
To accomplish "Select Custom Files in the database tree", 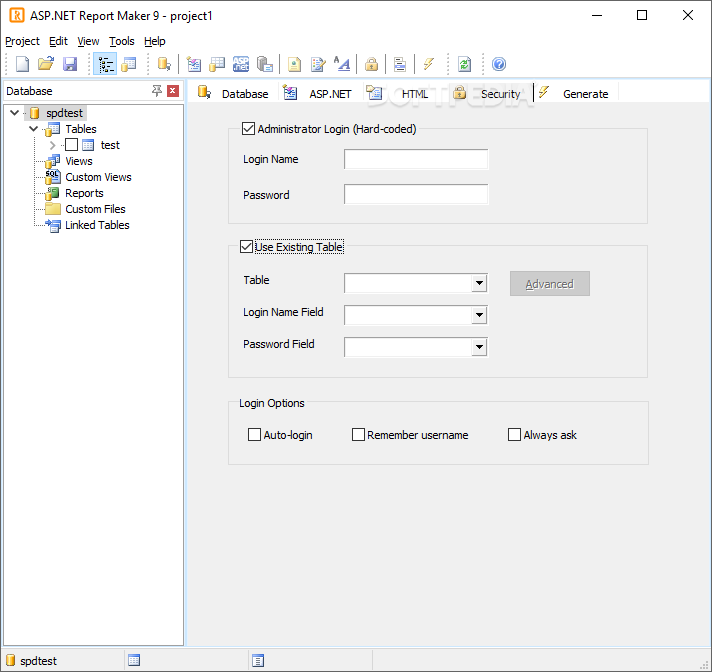I will coord(95,209).
